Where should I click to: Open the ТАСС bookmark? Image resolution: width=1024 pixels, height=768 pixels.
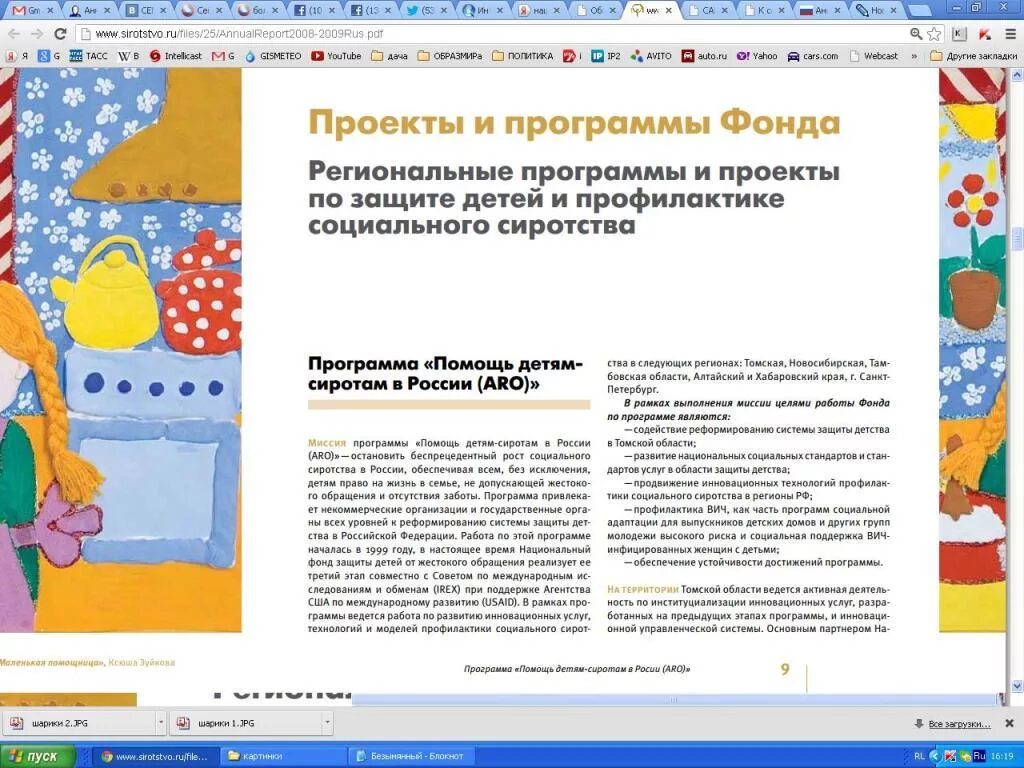coord(88,56)
